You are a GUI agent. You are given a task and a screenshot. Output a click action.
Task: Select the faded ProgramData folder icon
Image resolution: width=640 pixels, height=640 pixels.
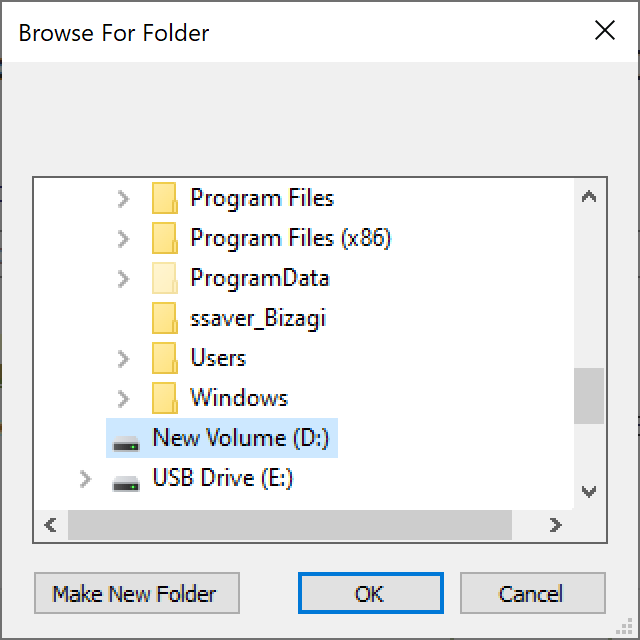point(164,278)
